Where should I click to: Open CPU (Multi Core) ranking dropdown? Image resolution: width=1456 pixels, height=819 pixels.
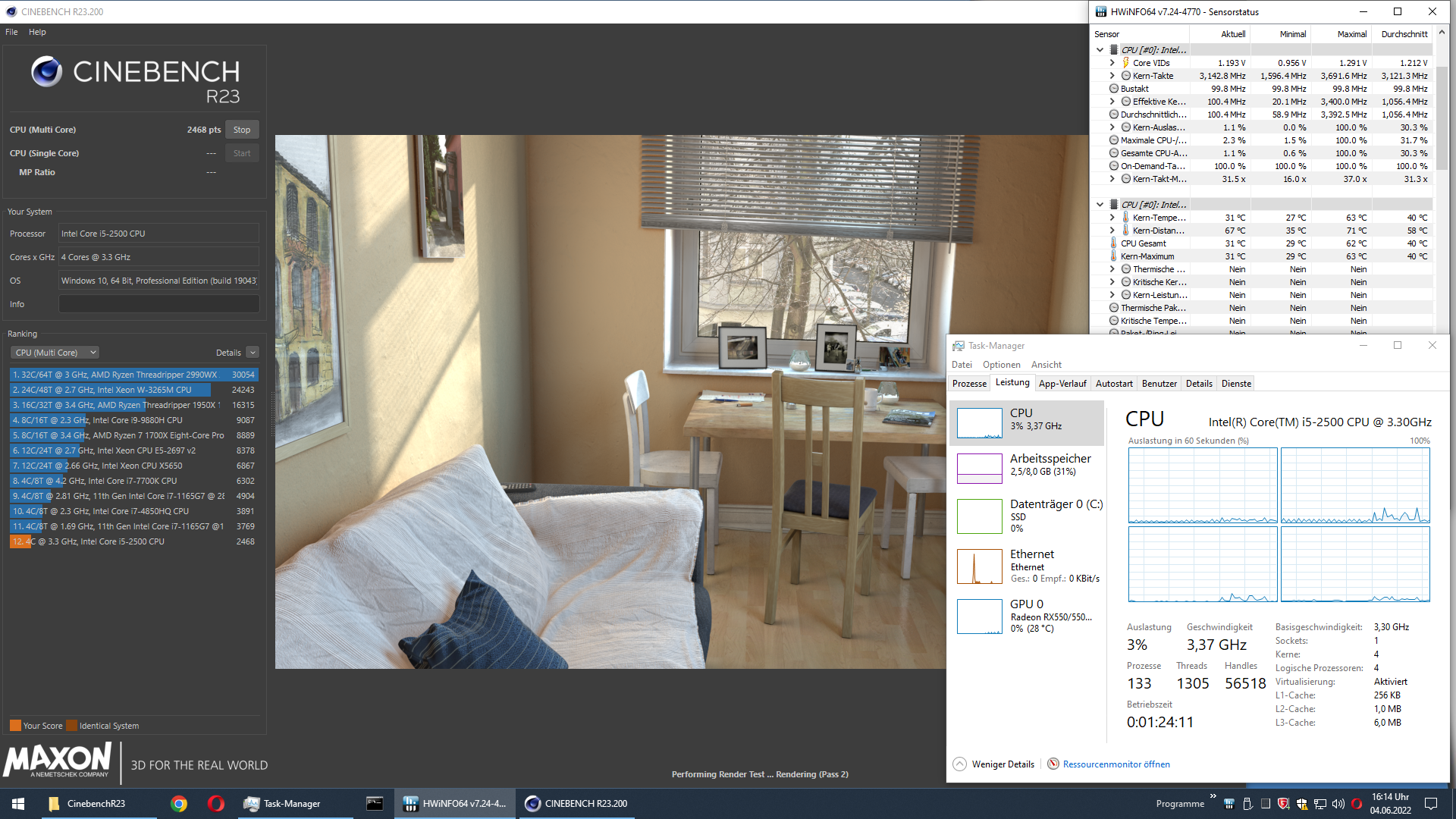[55, 353]
